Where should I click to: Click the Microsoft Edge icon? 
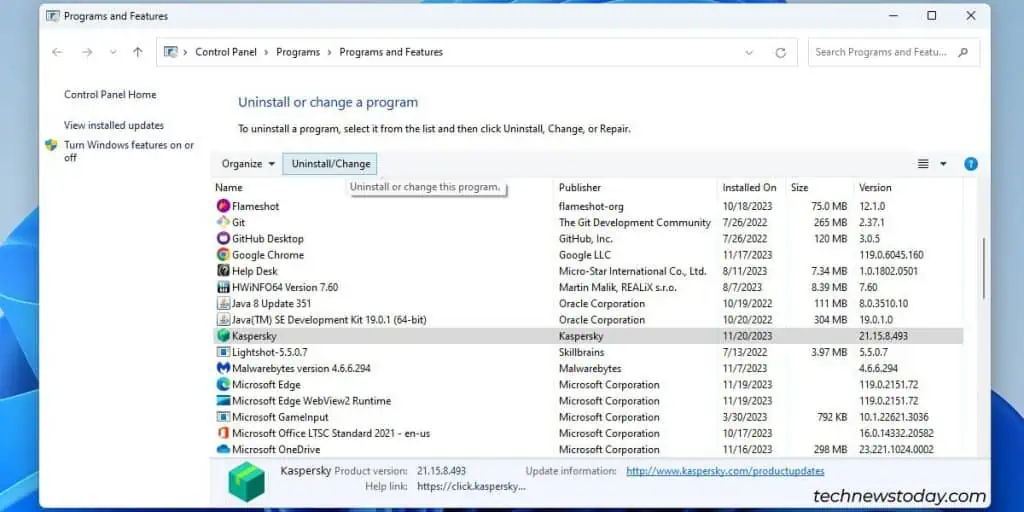point(223,385)
